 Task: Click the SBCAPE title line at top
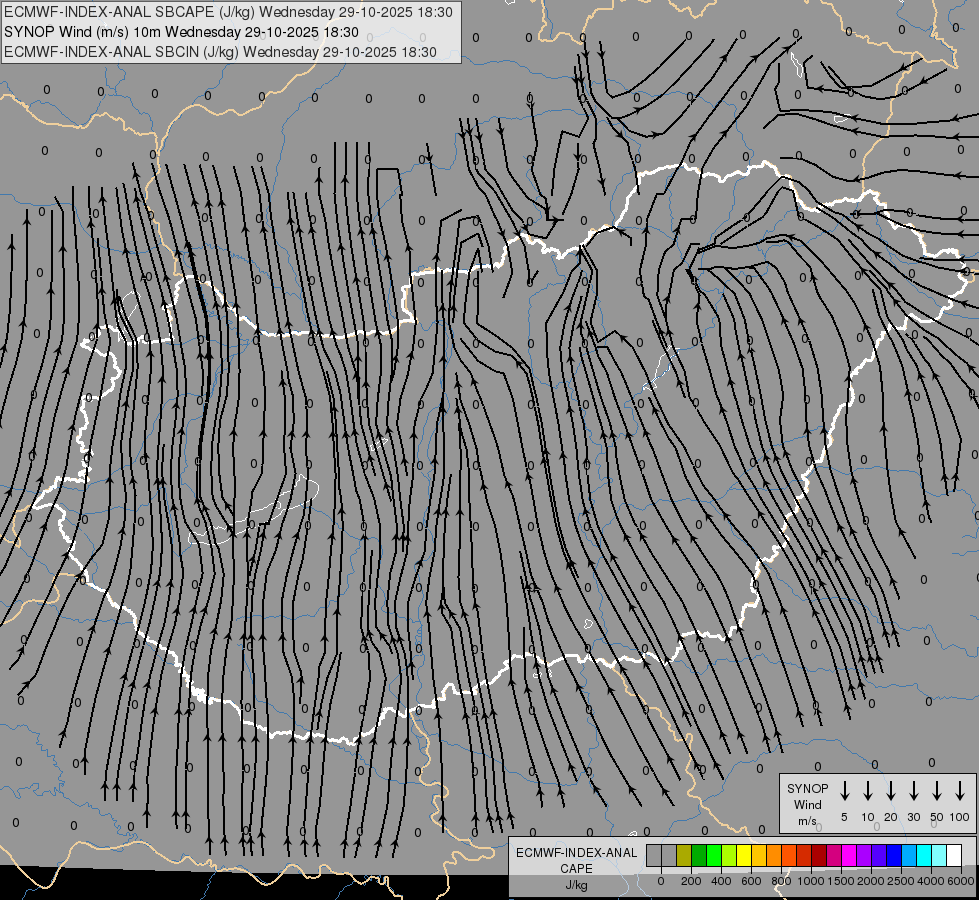pyautogui.click(x=229, y=12)
